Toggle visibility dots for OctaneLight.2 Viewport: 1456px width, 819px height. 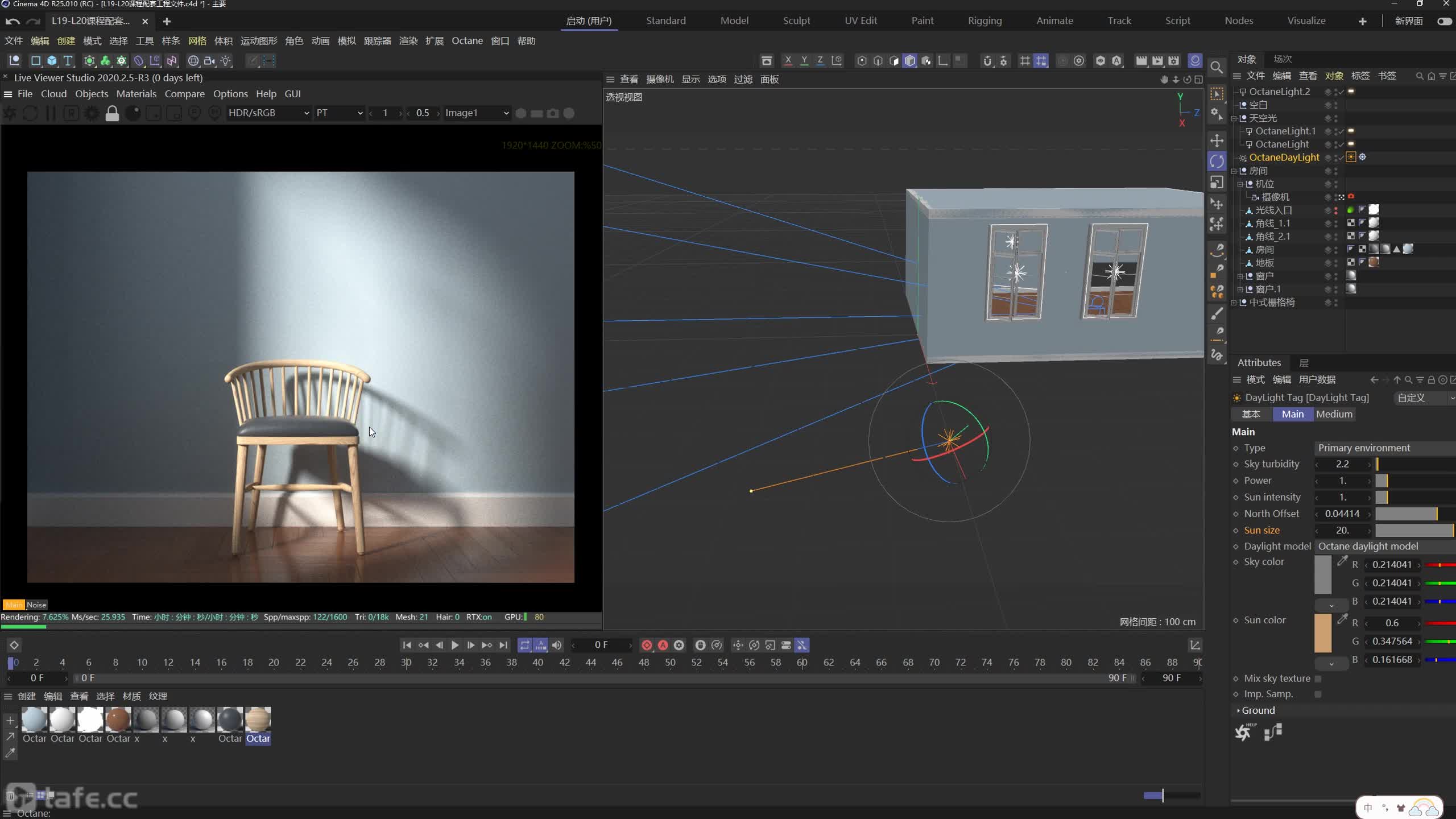pyautogui.click(x=1335, y=92)
